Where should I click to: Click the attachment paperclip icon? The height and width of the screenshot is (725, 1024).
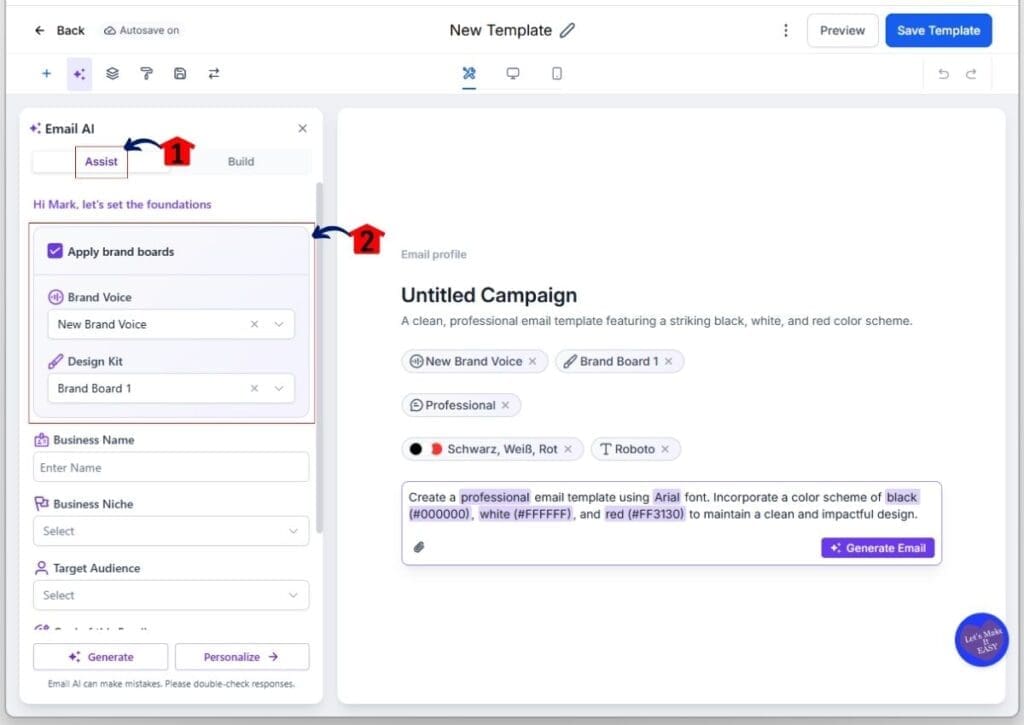pos(419,547)
